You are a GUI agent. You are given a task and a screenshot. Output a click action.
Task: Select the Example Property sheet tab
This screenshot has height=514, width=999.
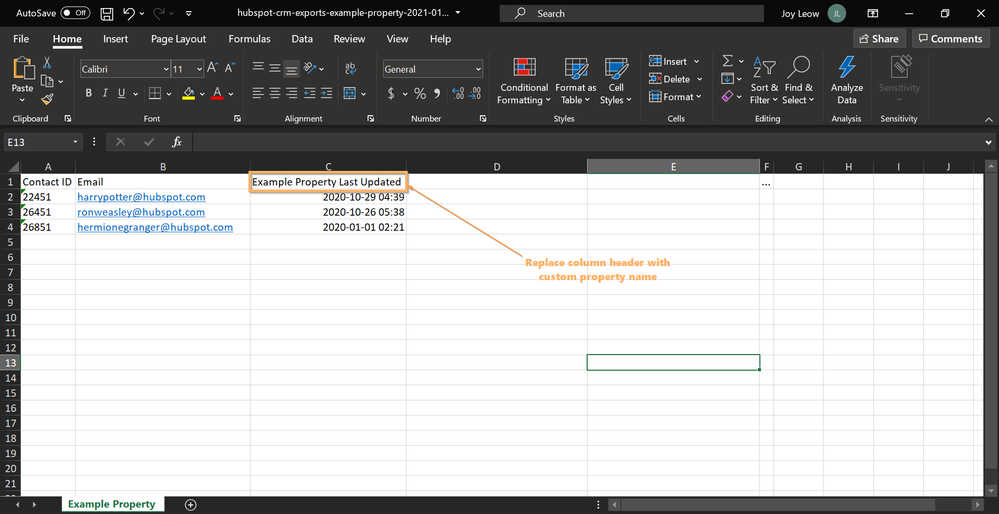click(x=111, y=504)
